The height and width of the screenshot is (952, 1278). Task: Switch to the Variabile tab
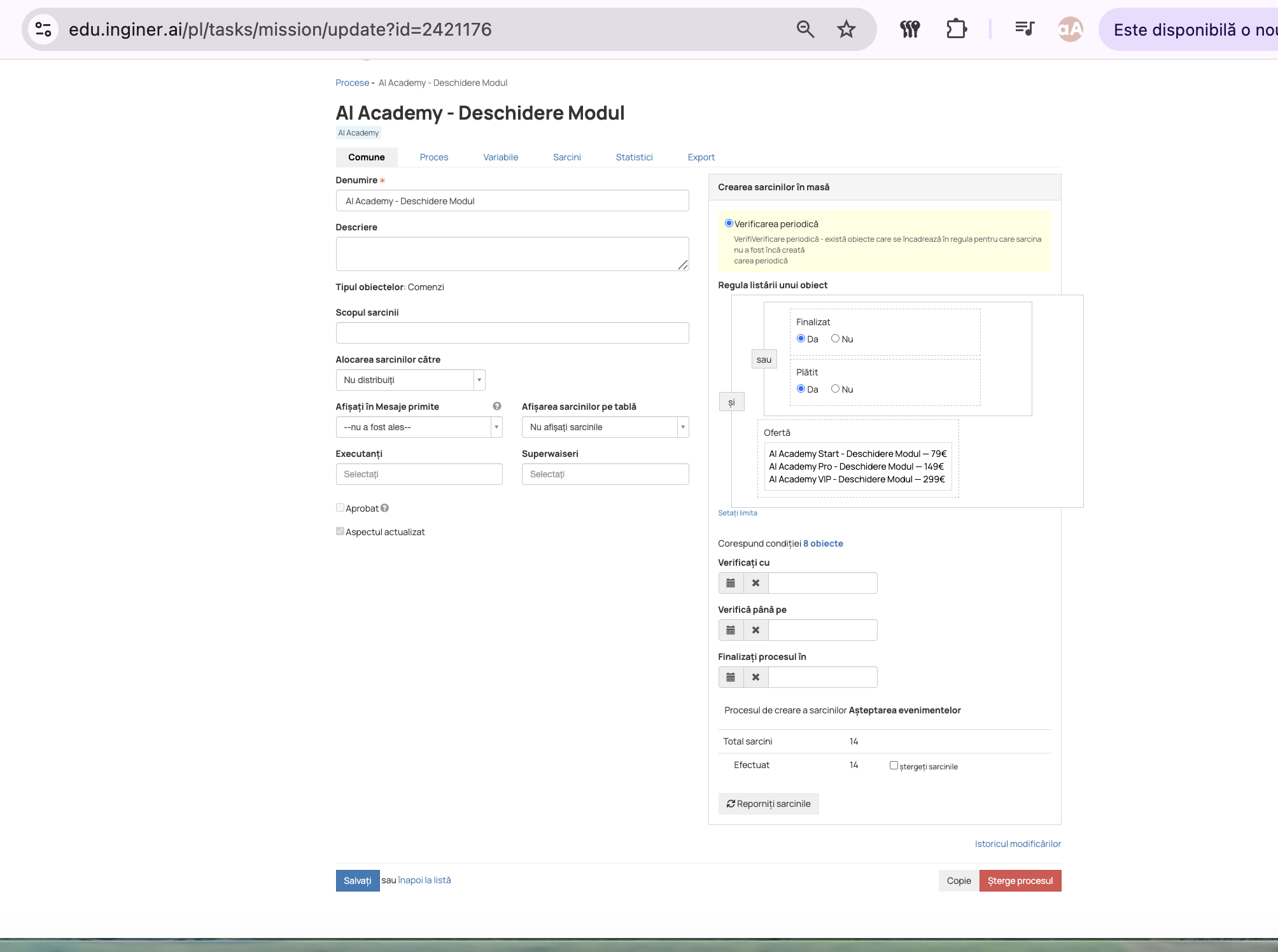pos(500,157)
